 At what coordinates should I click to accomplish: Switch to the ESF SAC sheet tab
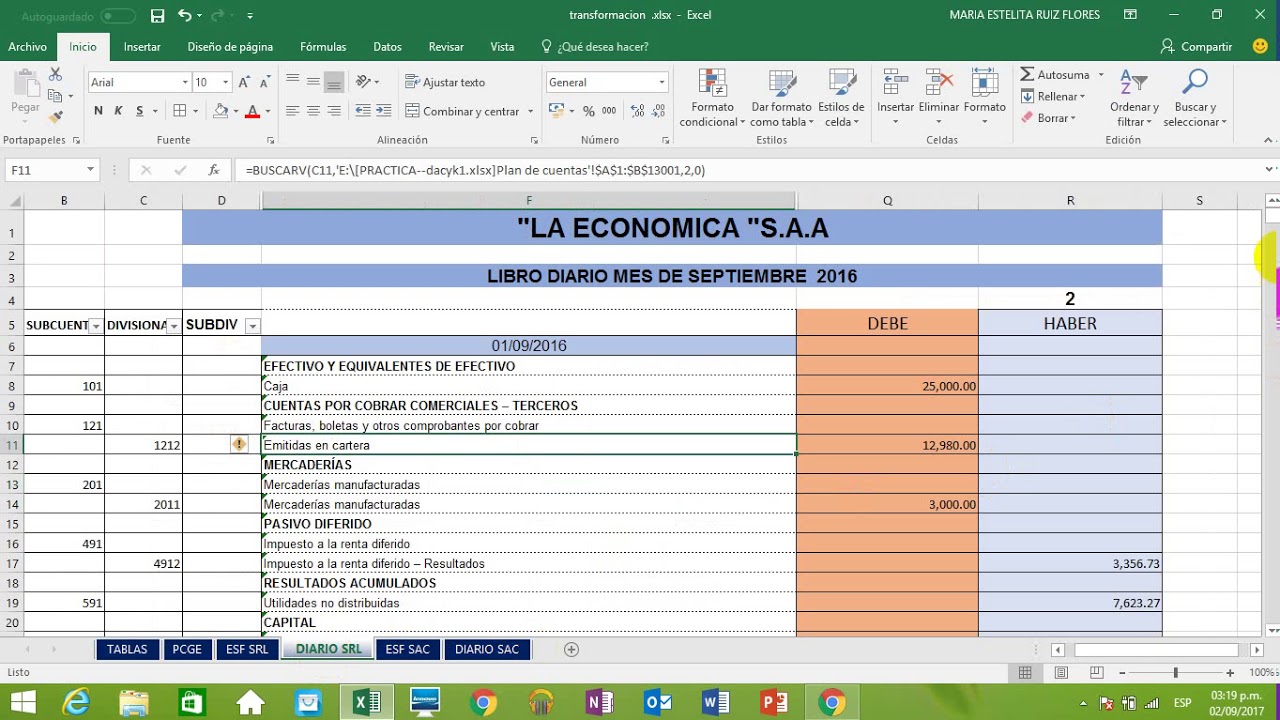click(x=407, y=649)
